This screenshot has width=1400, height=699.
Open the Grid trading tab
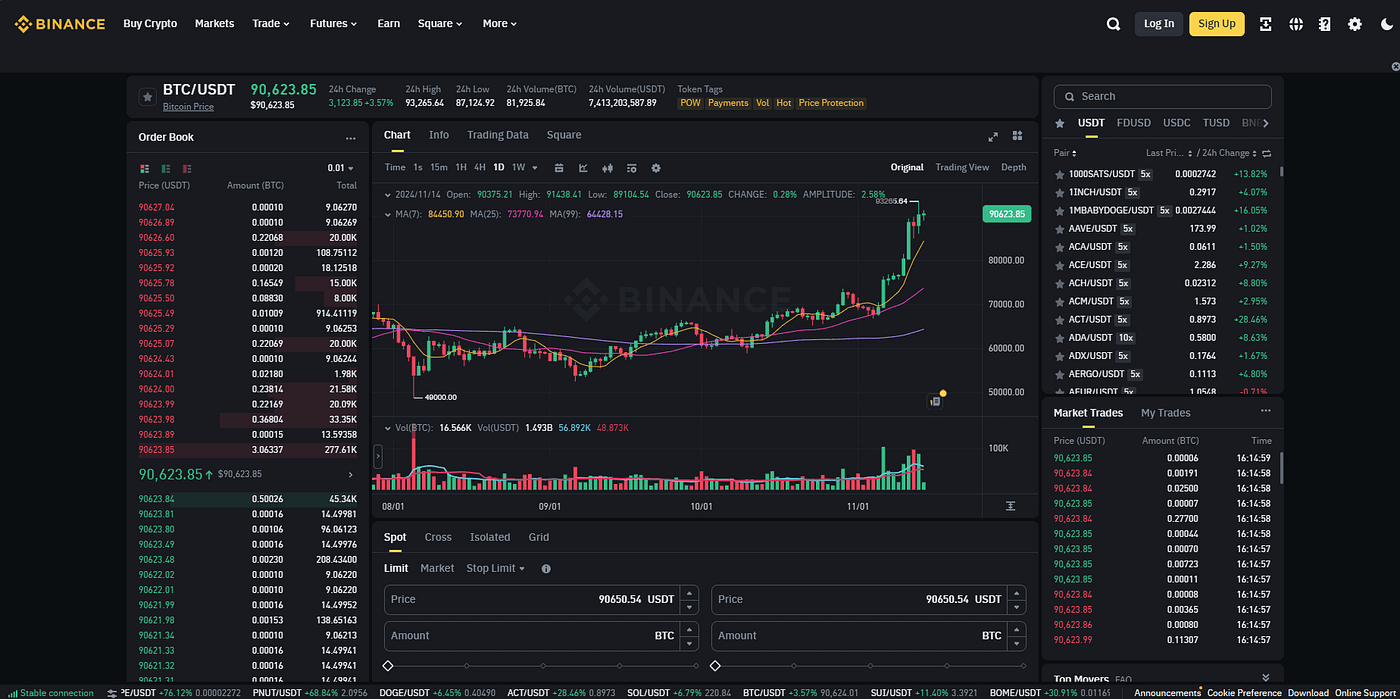click(539, 537)
